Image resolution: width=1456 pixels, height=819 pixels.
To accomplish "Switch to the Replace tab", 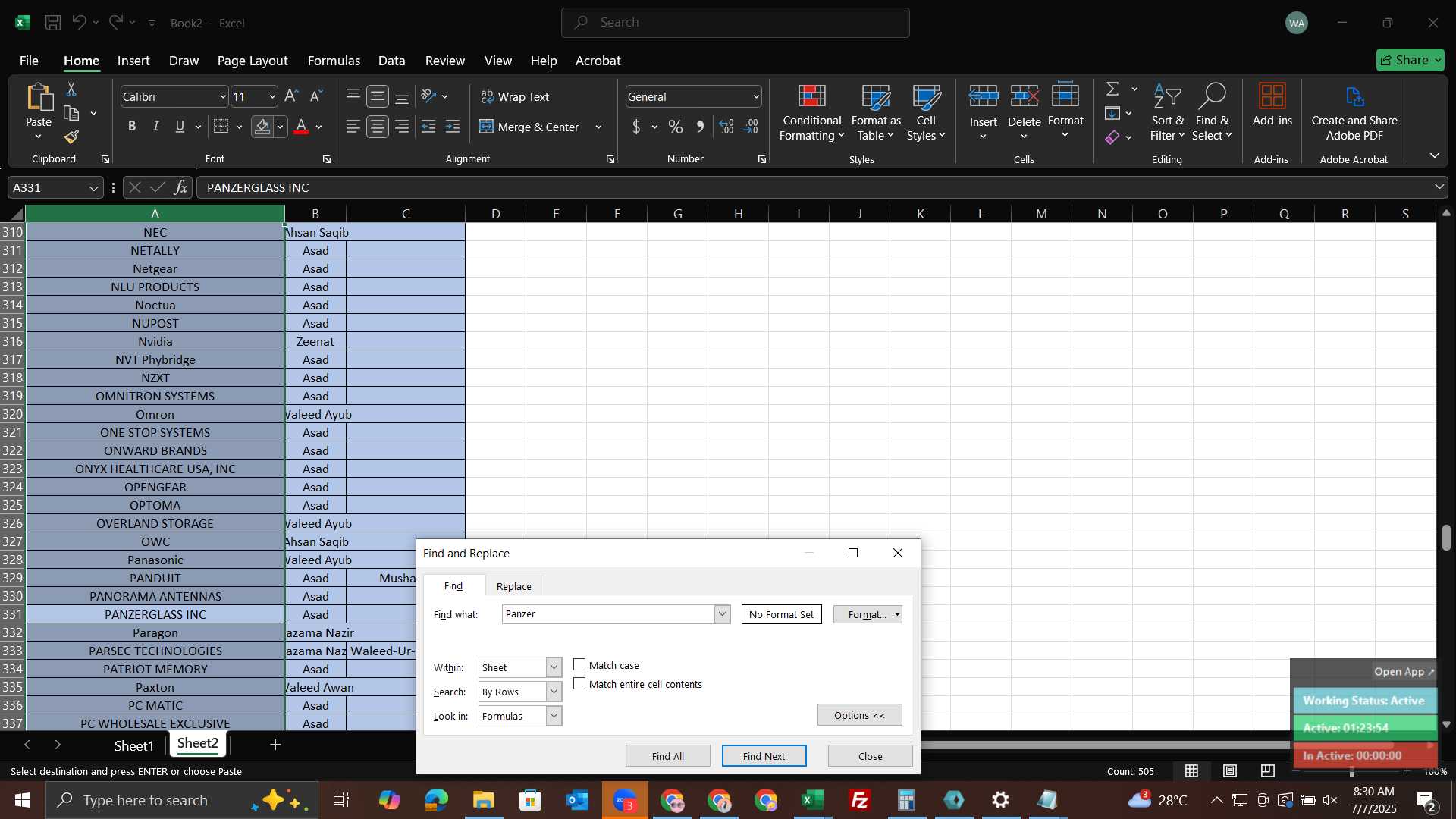I will coord(513,586).
